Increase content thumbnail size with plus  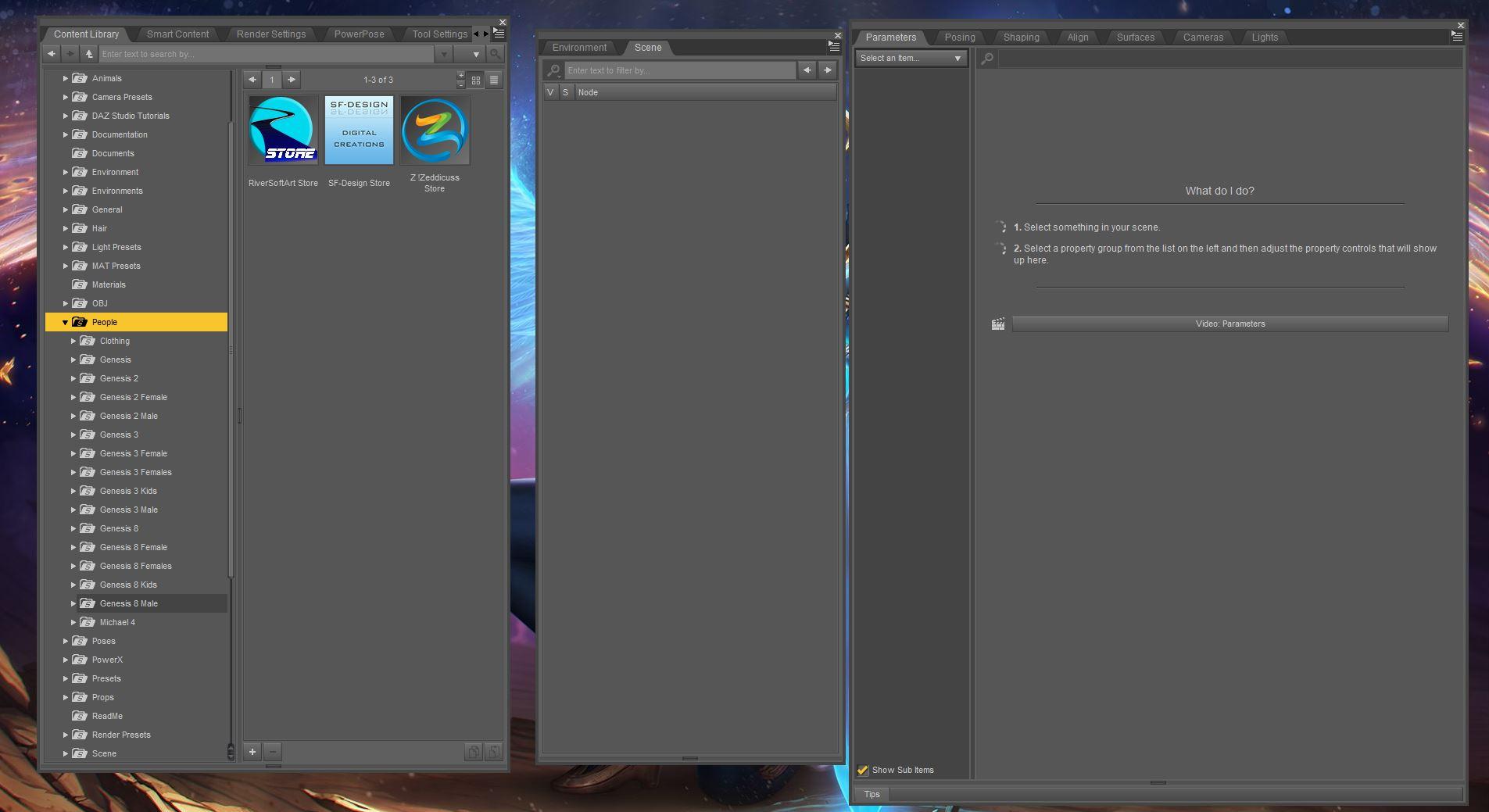tap(460, 75)
